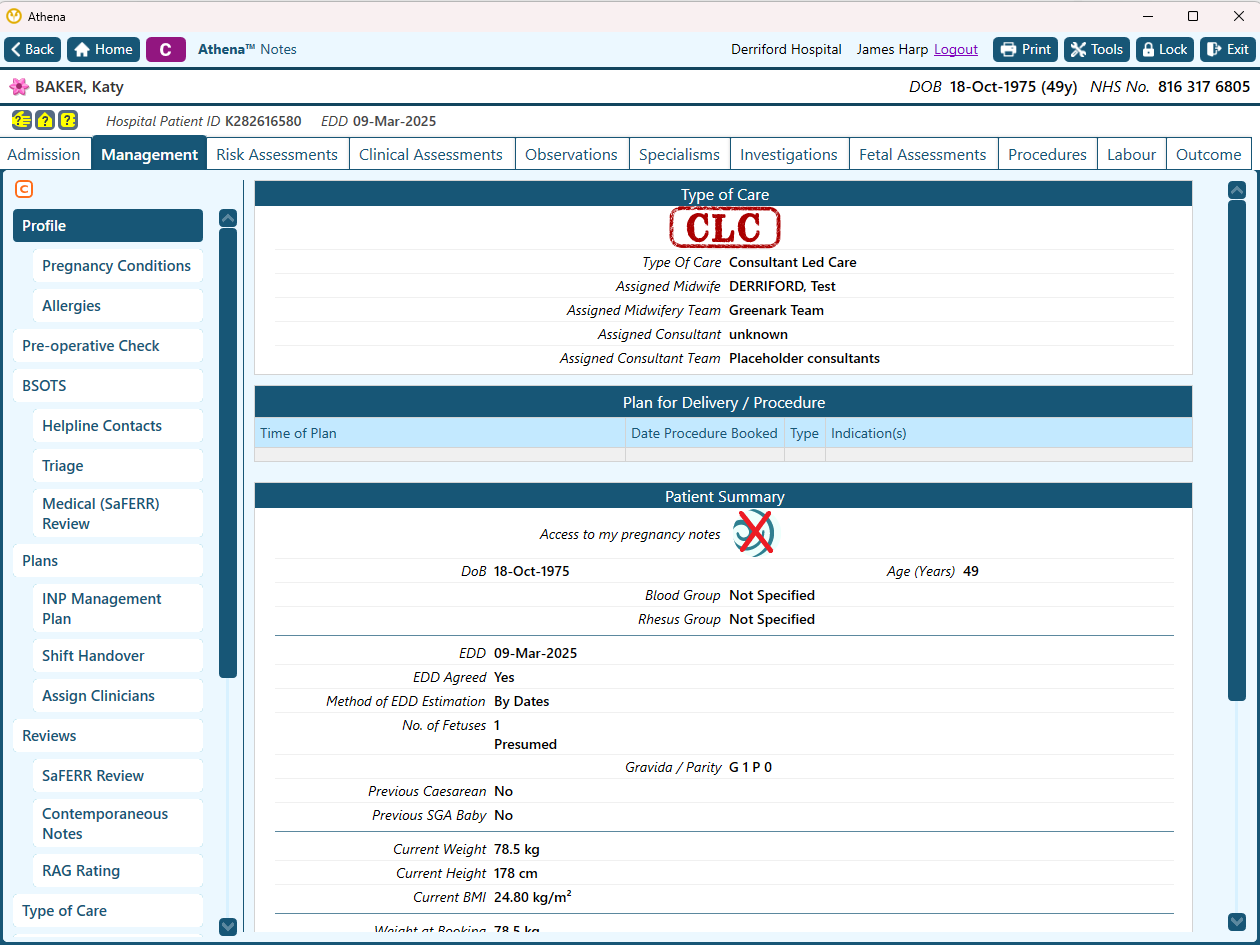Image resolution: width=1260 pixels, height=945 pixels.
Task: Print the current notes
Action: click(1025, 49)
